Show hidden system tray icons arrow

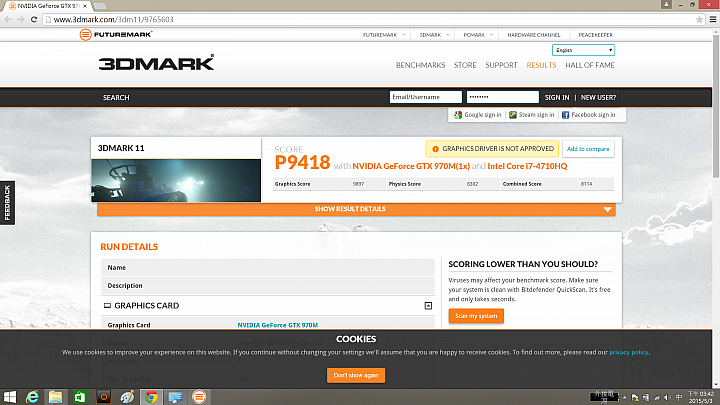pyautogui.click(x=624, y=397)
